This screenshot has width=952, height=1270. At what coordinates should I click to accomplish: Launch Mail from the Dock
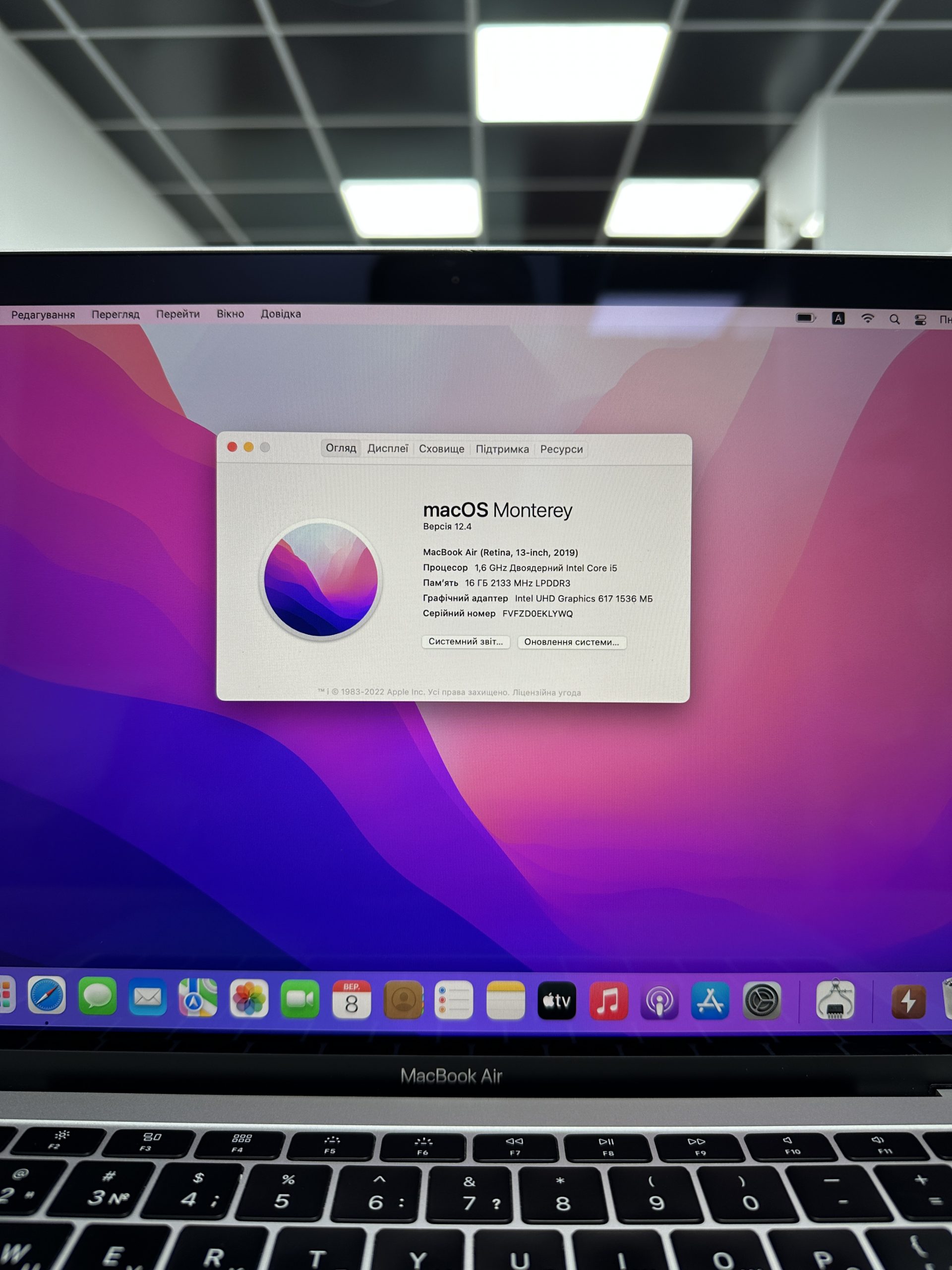pos(147,997)
